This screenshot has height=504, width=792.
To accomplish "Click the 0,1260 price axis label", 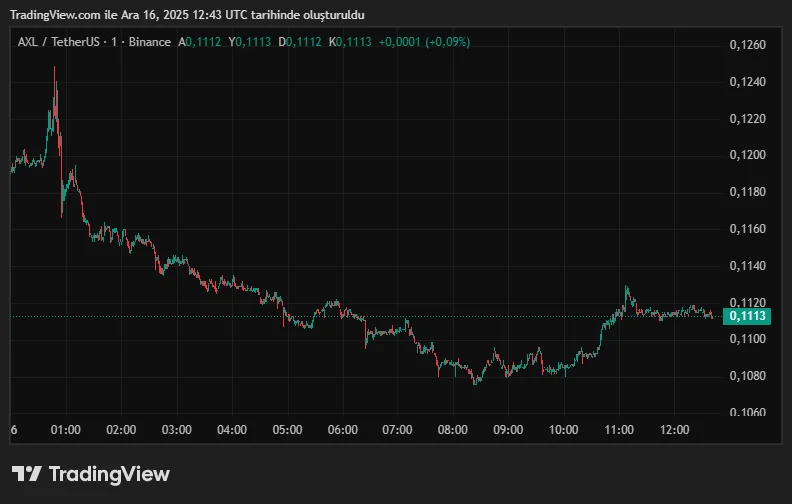I will point(747,45).
